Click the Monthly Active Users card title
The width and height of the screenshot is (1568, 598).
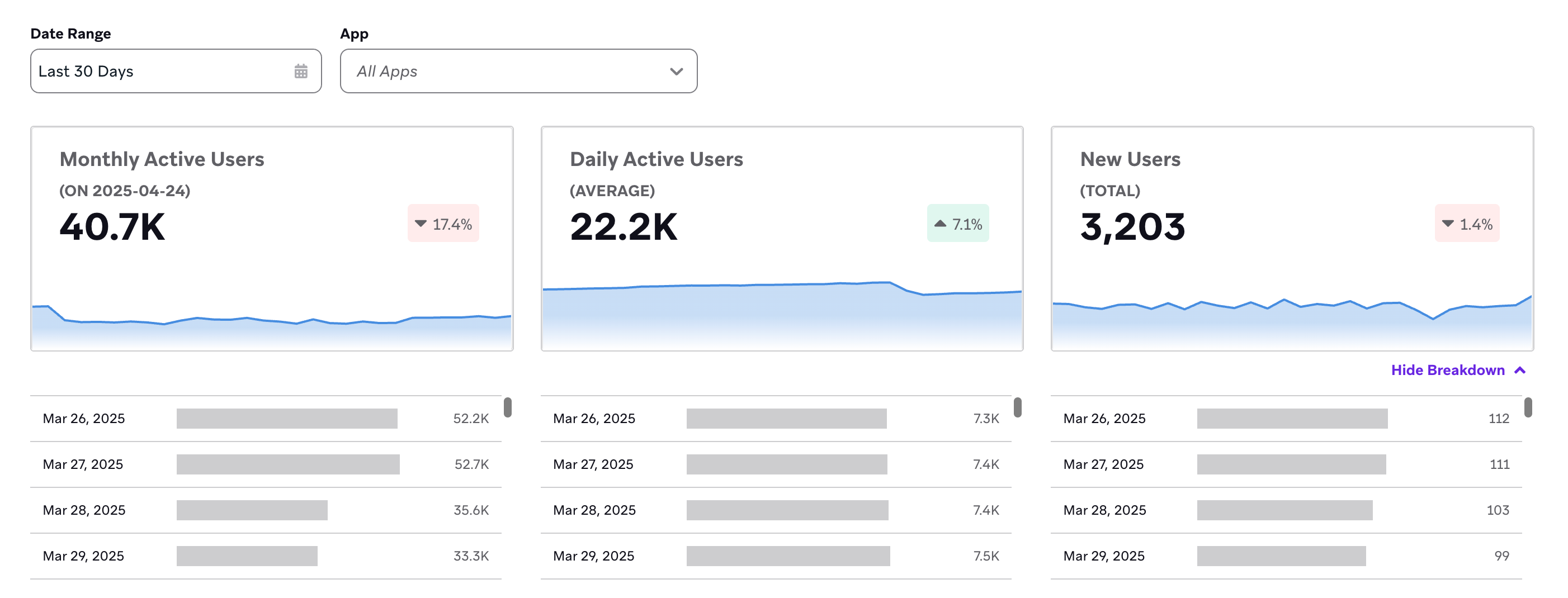tap(162, 159)
